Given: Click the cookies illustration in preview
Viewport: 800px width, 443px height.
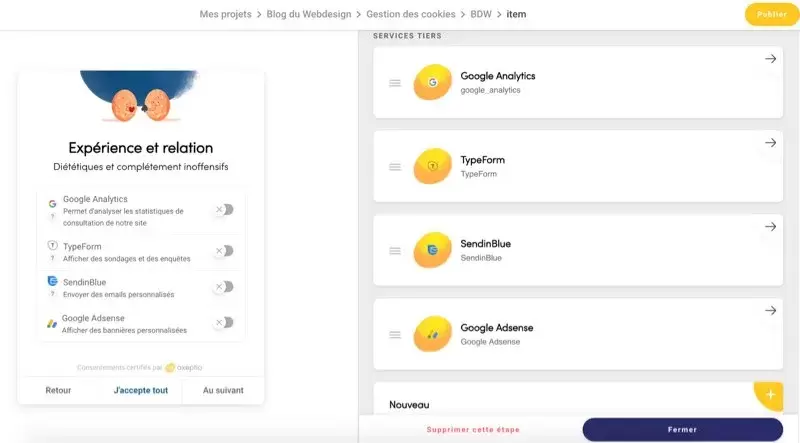Looking at the screenshot, I should (x=139, y=96).
